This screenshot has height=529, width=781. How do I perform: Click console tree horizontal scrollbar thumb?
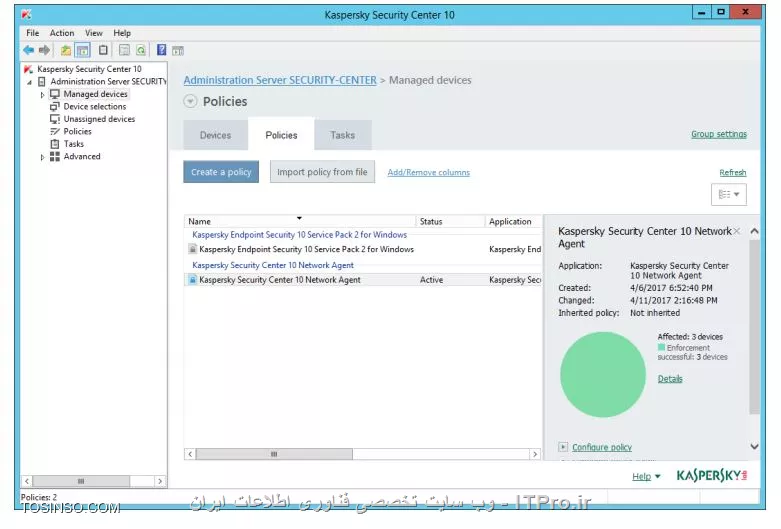81,481
